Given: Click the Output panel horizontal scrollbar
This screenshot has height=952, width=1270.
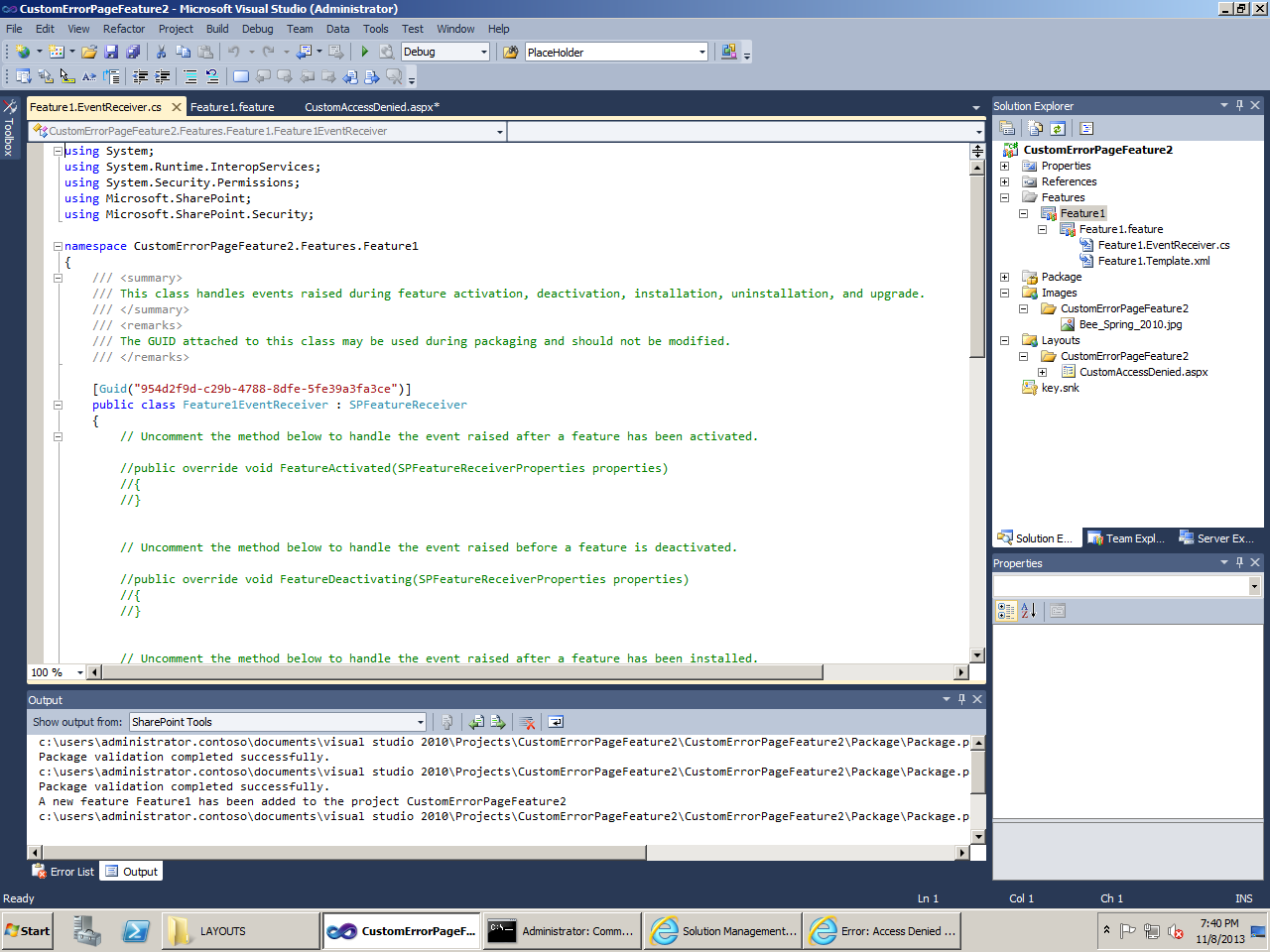Looking at the screenshot, I should click(x=344, y=853).
